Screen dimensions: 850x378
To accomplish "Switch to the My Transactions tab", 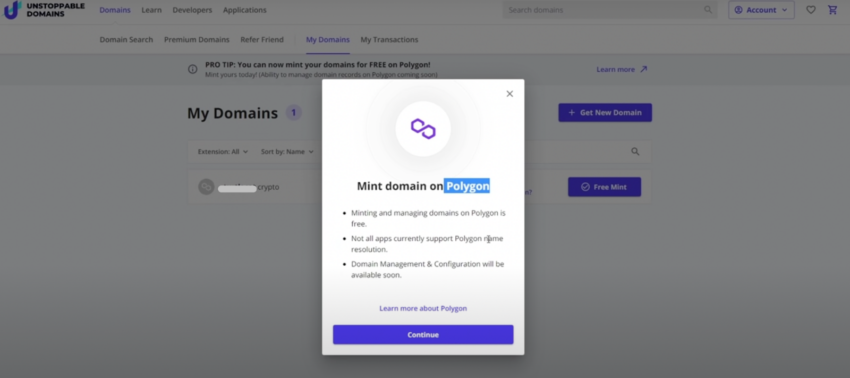I will point(389,40).
